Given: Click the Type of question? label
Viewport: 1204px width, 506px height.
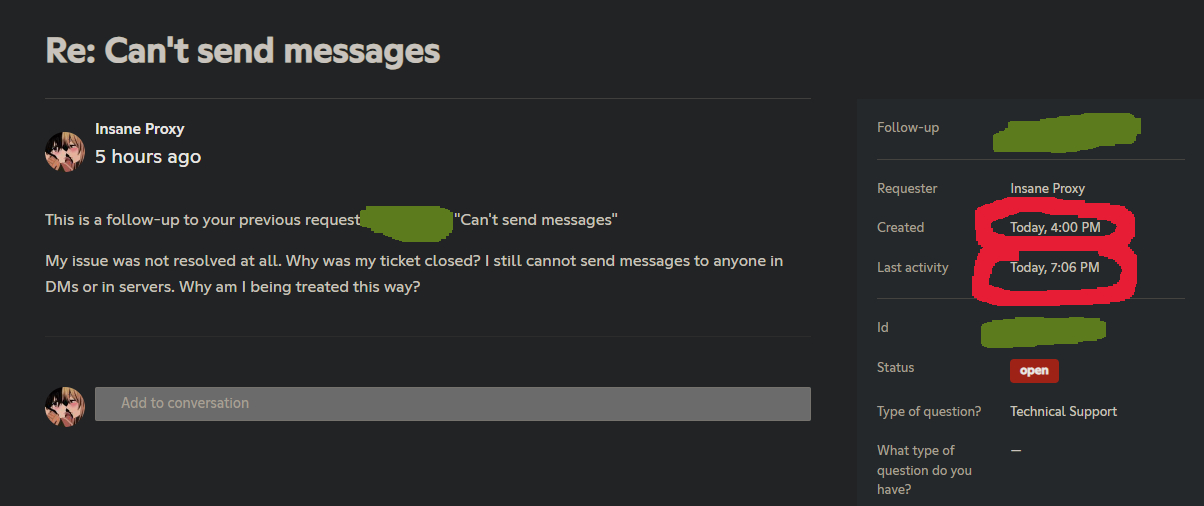Looking at the screenshot, I should (x=929, y=411).
